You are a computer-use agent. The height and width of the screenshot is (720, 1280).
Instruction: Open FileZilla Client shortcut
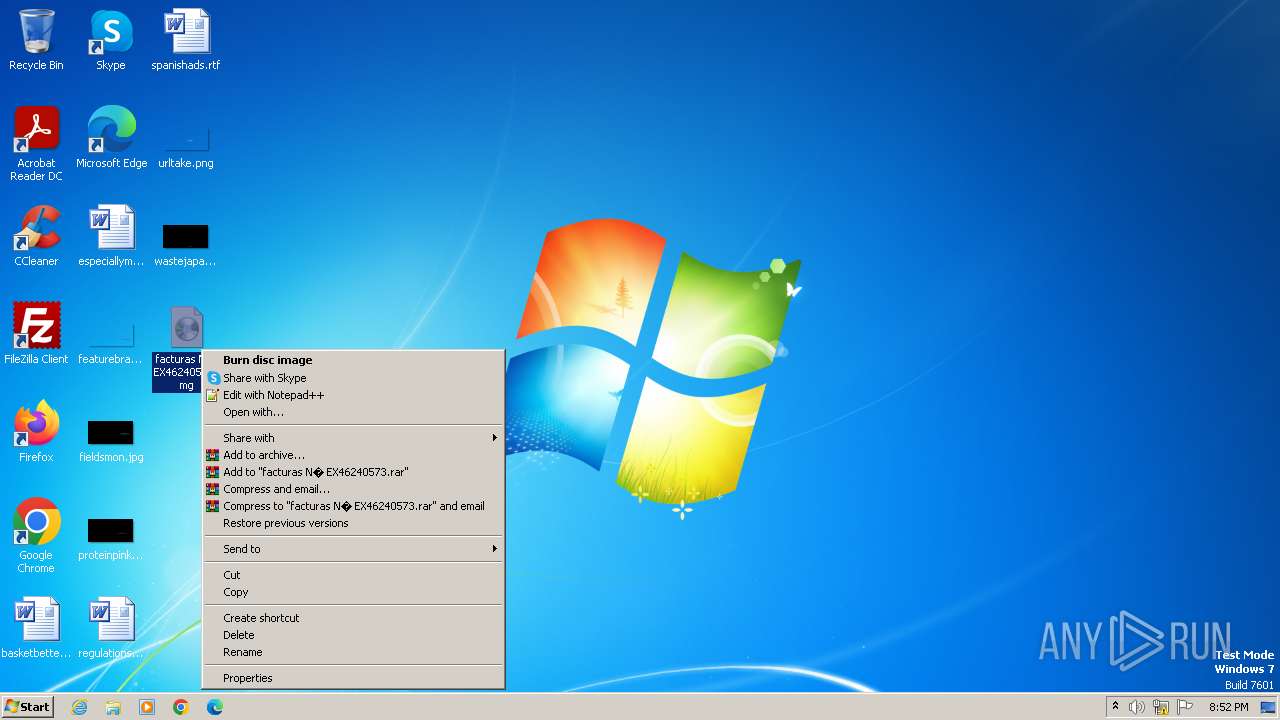point(36,334)
